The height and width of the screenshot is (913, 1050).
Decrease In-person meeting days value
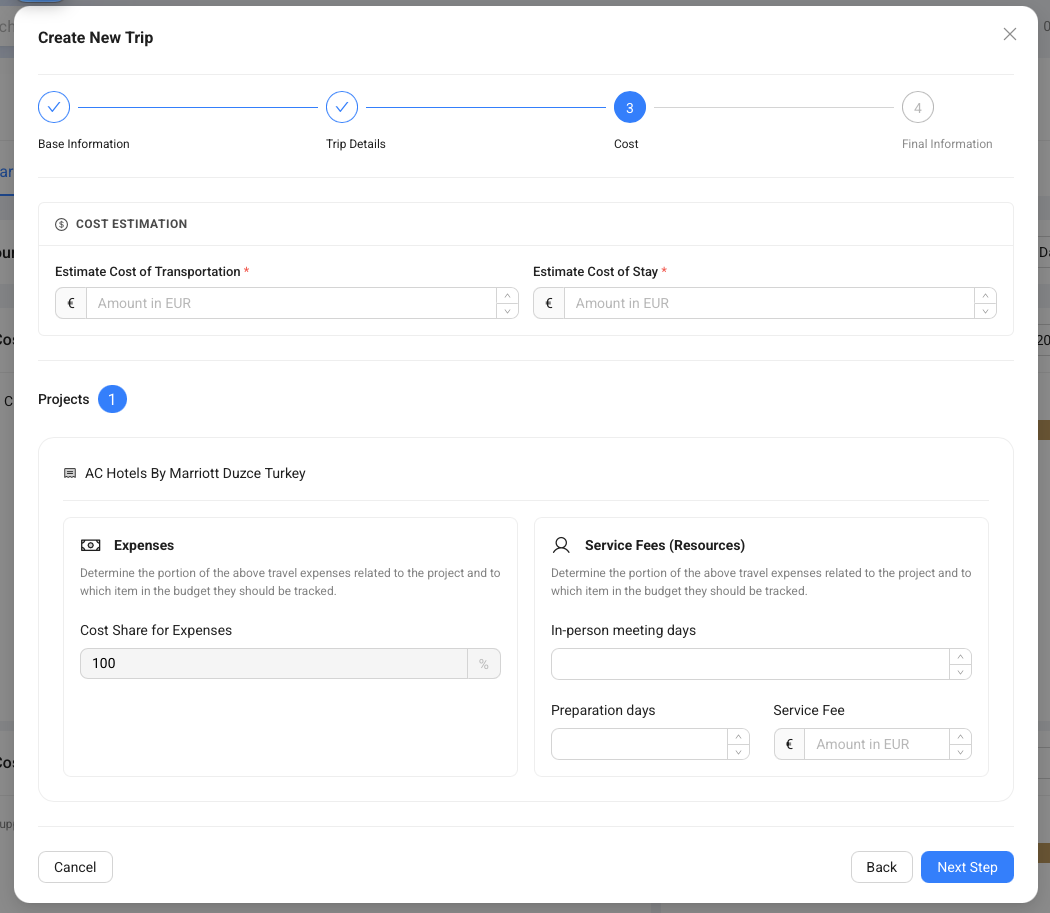tap(960, 672)
